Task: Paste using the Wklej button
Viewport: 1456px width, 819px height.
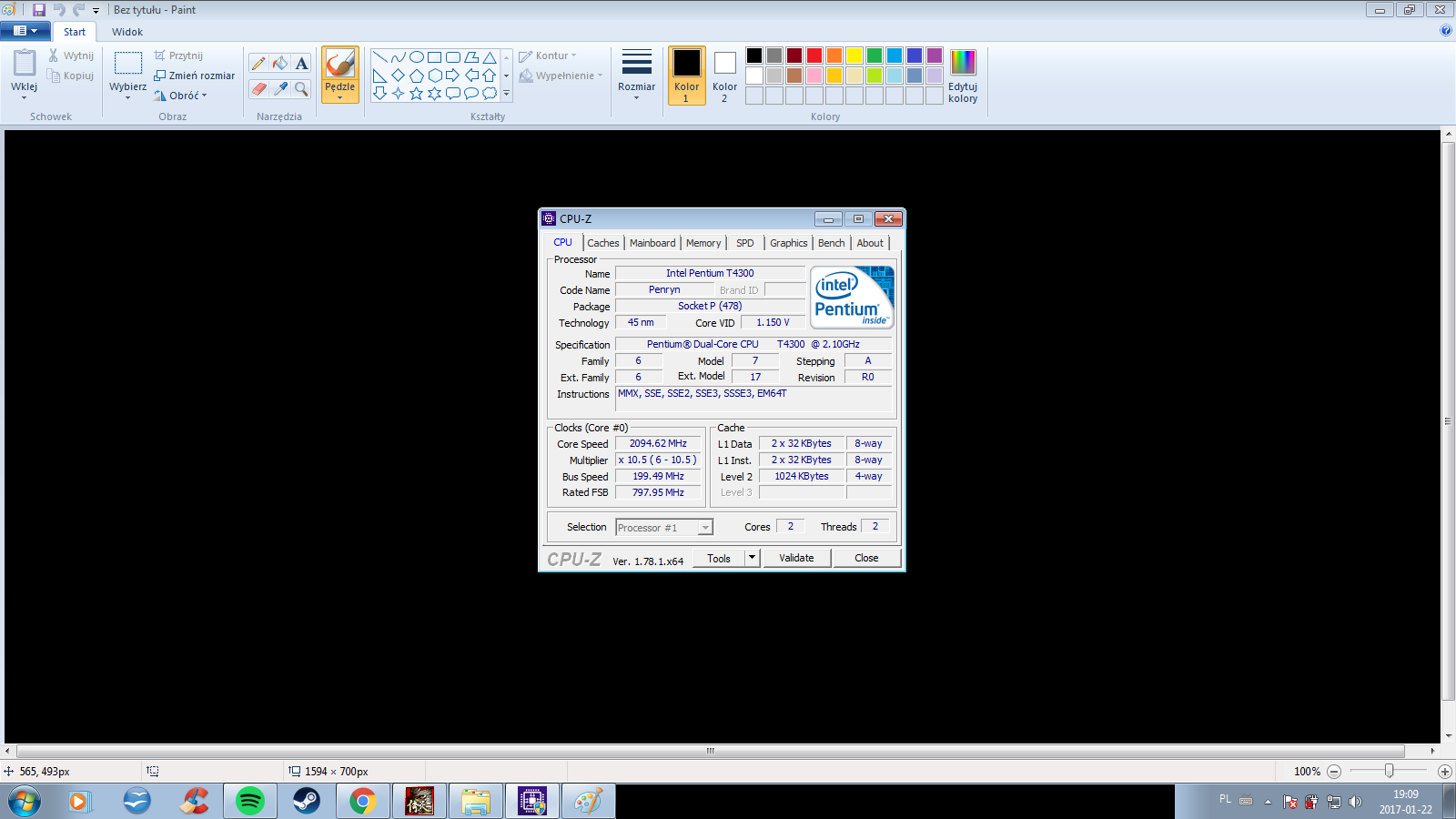Action: tap(25, 64)
